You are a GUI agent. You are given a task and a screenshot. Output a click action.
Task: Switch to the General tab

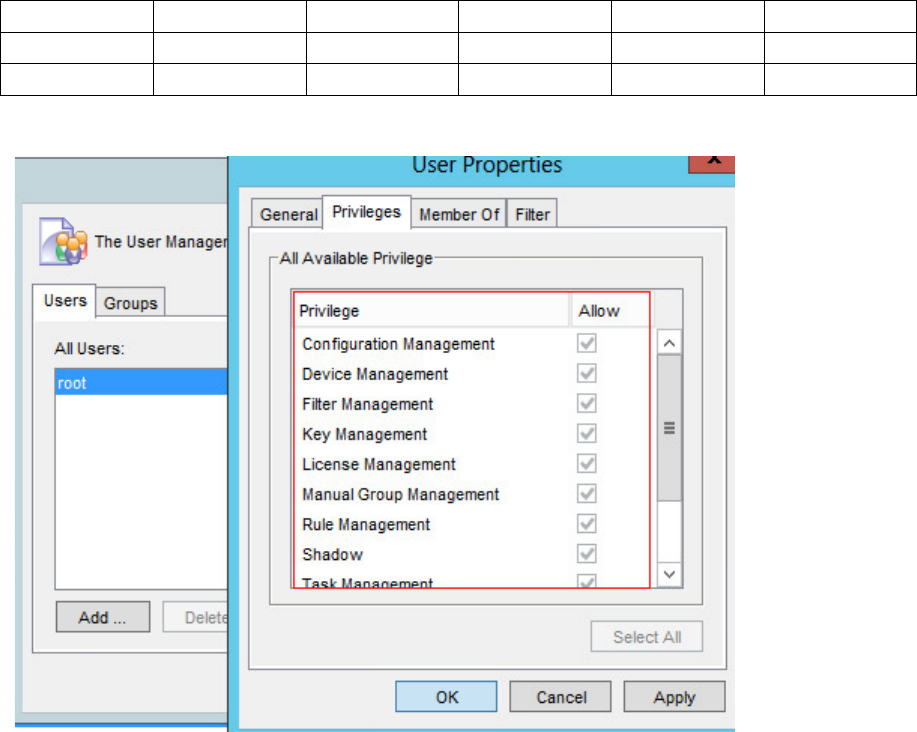288,214
